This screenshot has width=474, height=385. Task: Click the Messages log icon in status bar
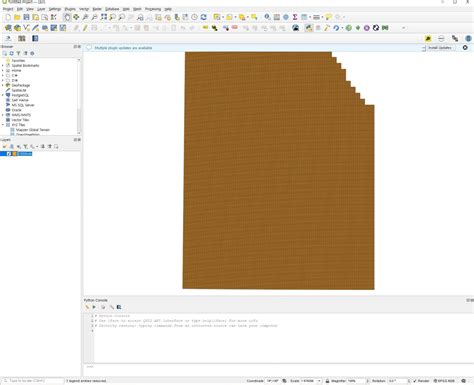[x=464, y=381]
